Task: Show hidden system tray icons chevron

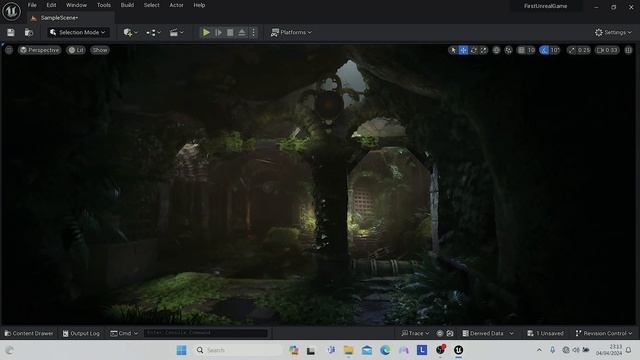Action: pos(539,350)
